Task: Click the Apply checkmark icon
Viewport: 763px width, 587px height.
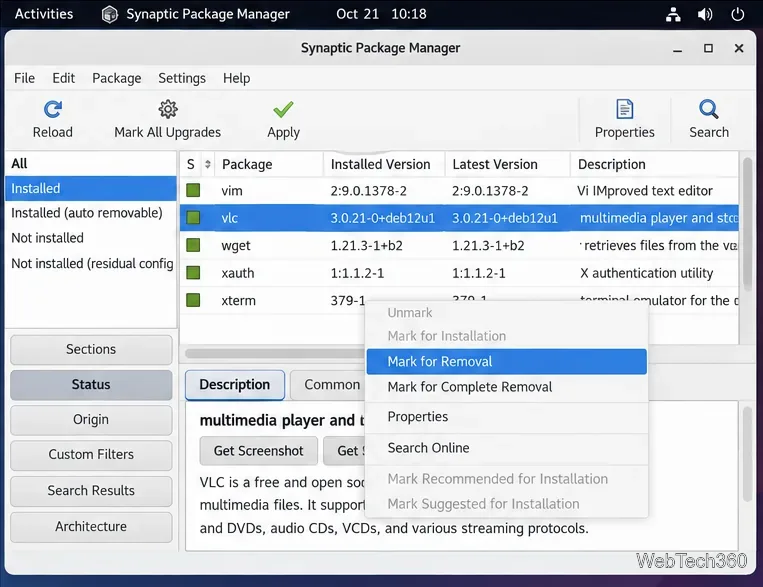Action: [x=283, y=110]
